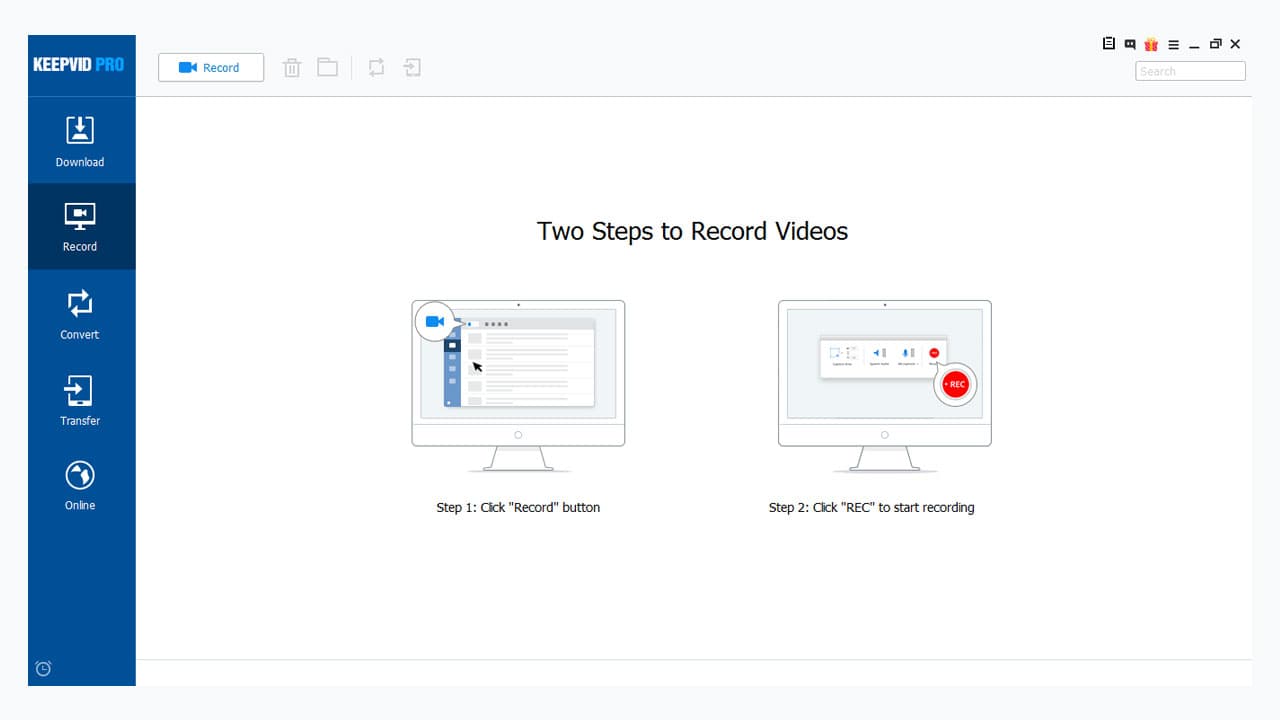This screenshot has height=720, width=1280.
Task: Open the hamburger main menu
Action: 1173,44
